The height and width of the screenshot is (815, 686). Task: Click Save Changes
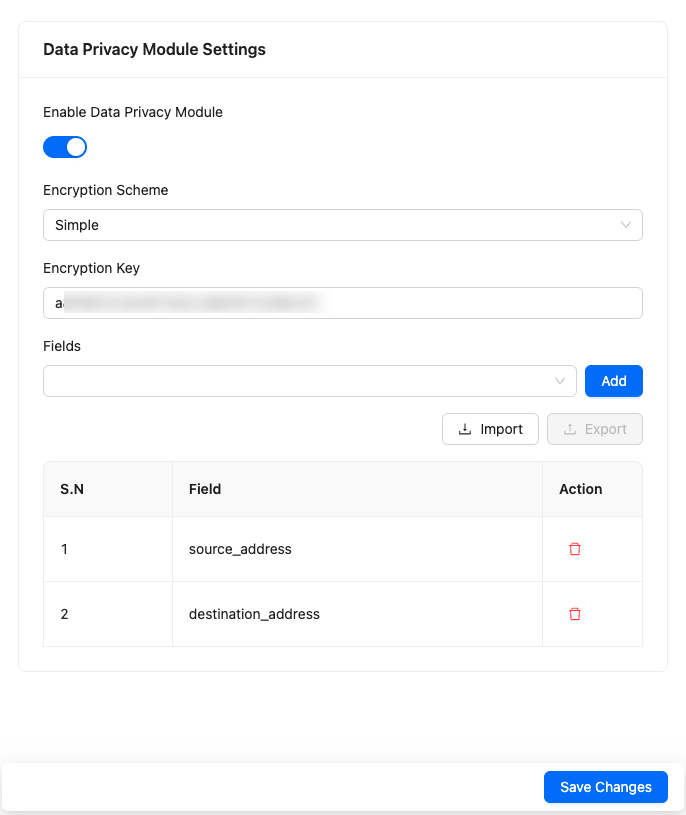coord(605,787)
